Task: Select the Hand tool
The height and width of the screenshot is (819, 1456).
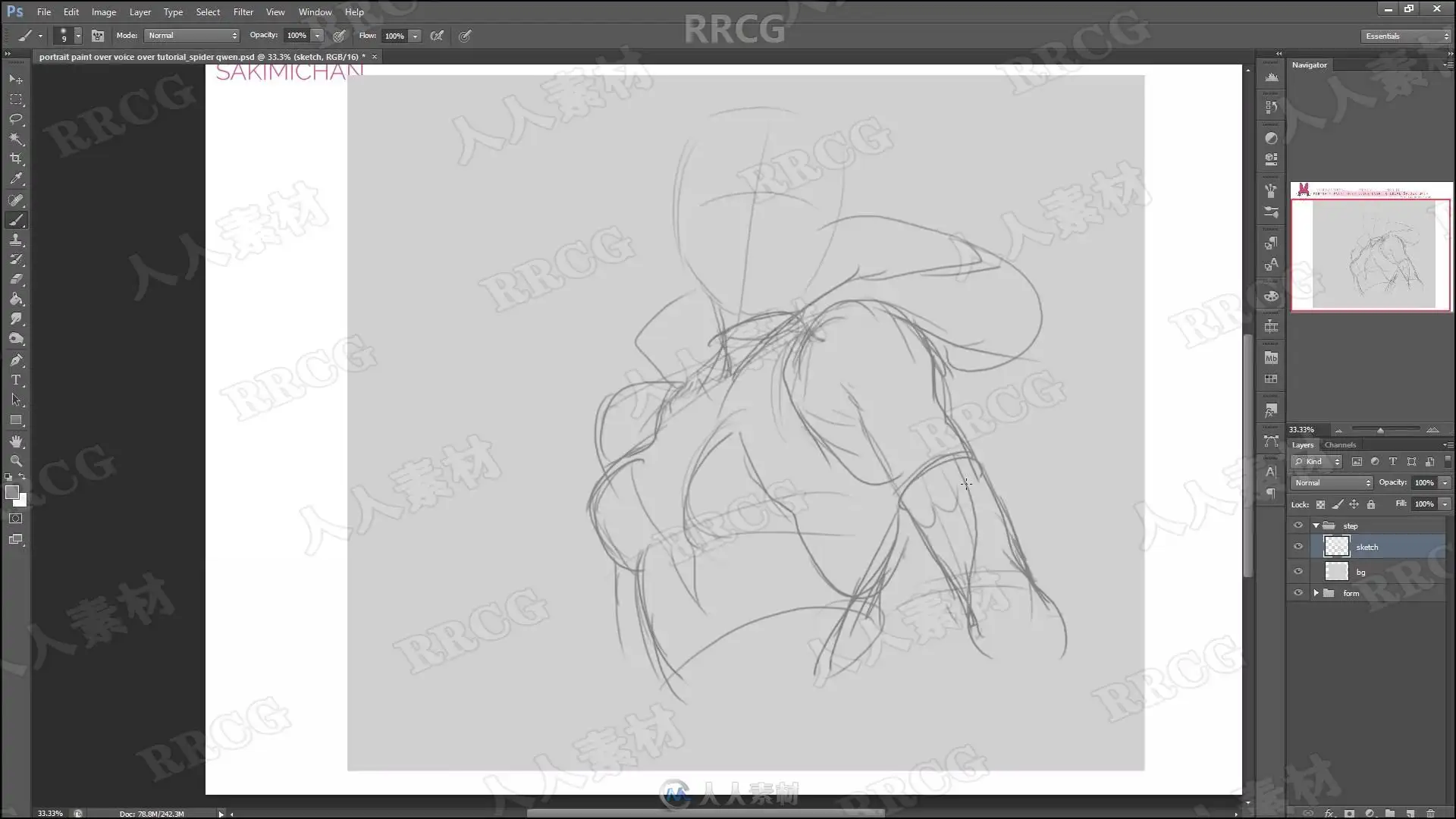Action: pos(16,441)
